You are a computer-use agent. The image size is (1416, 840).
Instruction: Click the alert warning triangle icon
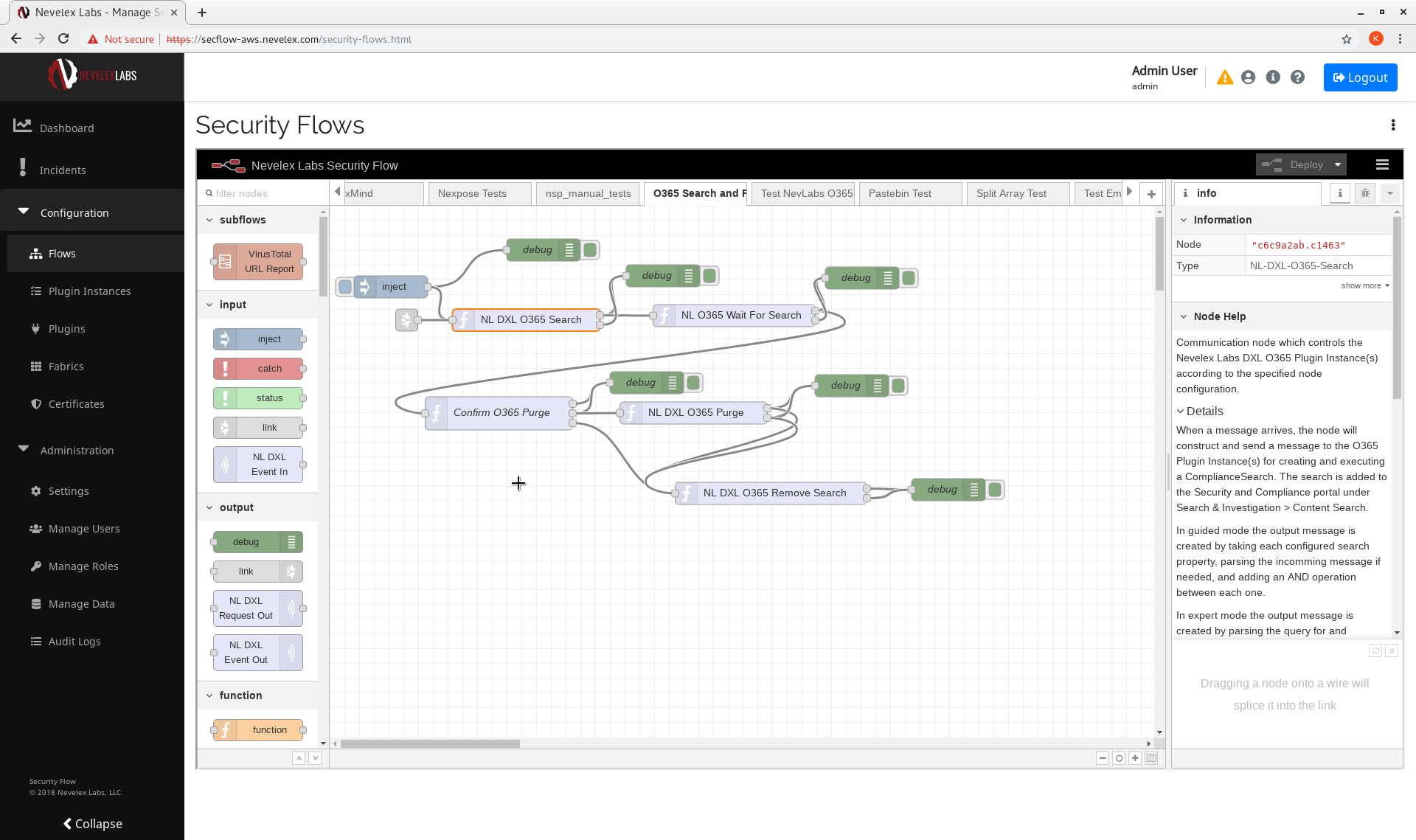pyautogui.click(x=1224, y=77)
